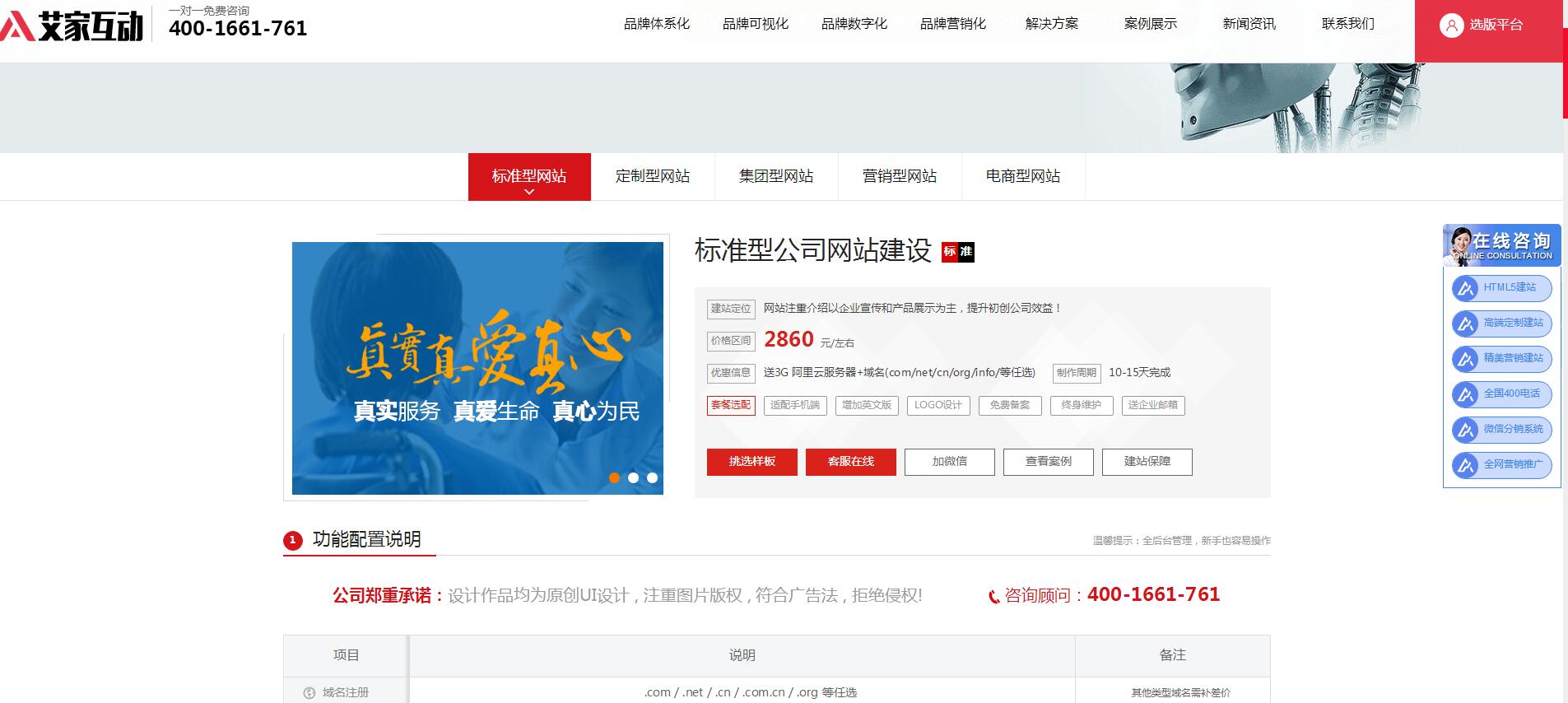Screen dimensions: 1568x703
Task: Click the 查看案例 button
Action: [1048, 462]
